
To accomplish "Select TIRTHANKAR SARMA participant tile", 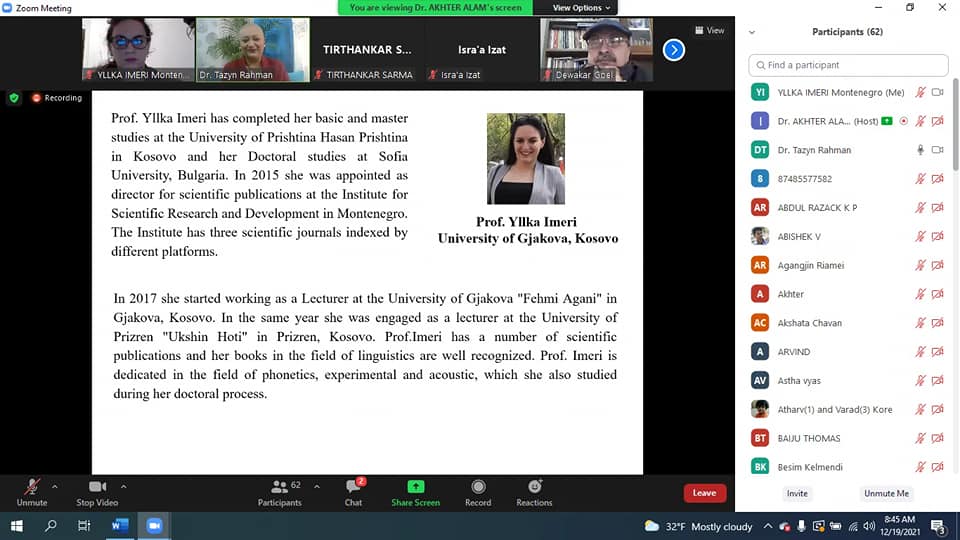I will pos(367,50).
